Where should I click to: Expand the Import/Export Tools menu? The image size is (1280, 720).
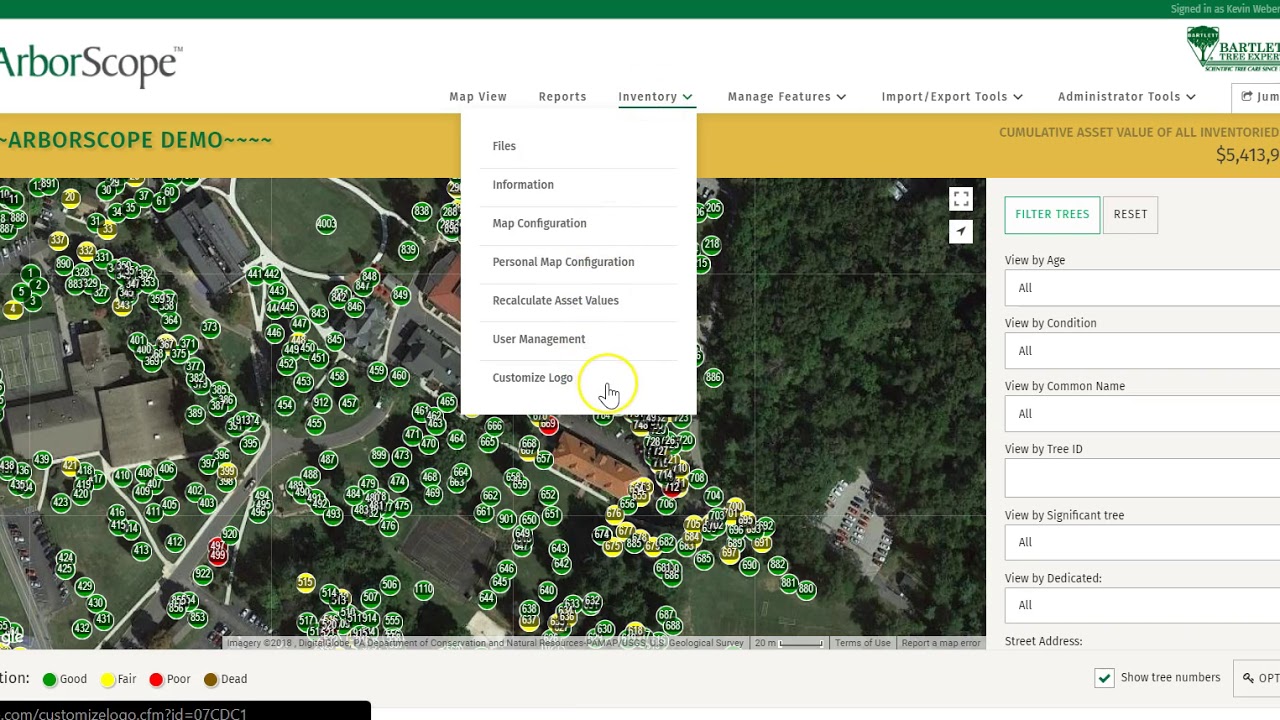pos(952,97)
